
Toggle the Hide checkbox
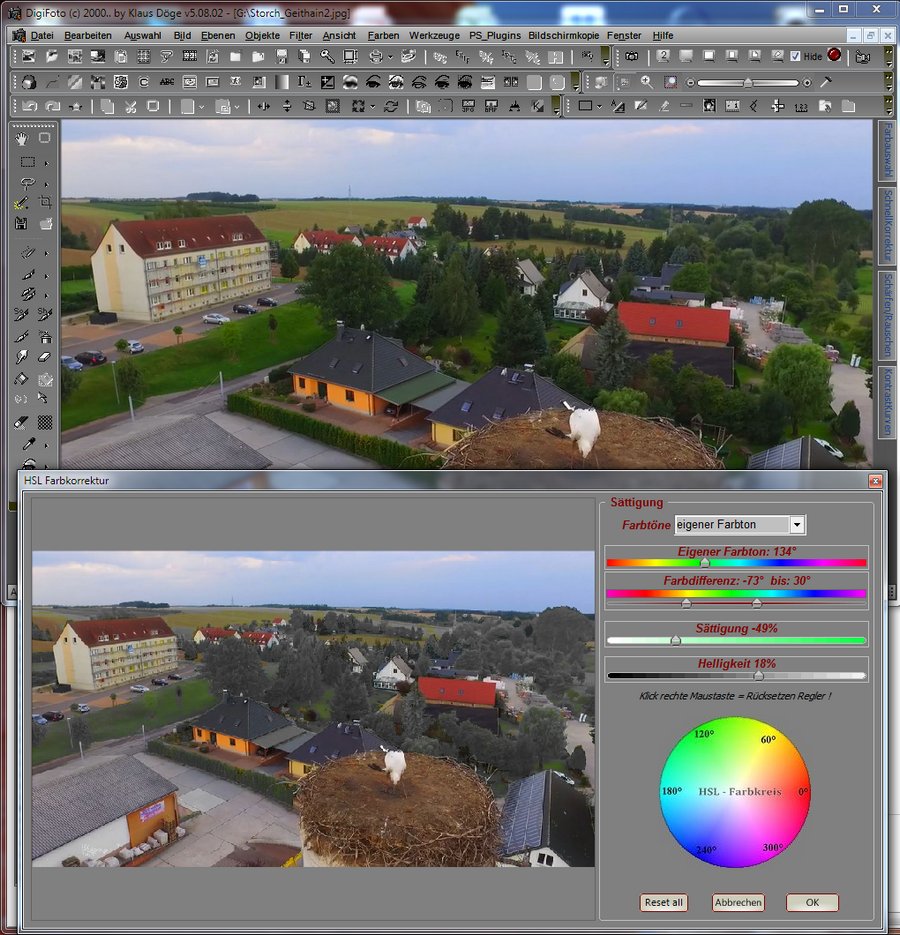[x=795, y=57]
